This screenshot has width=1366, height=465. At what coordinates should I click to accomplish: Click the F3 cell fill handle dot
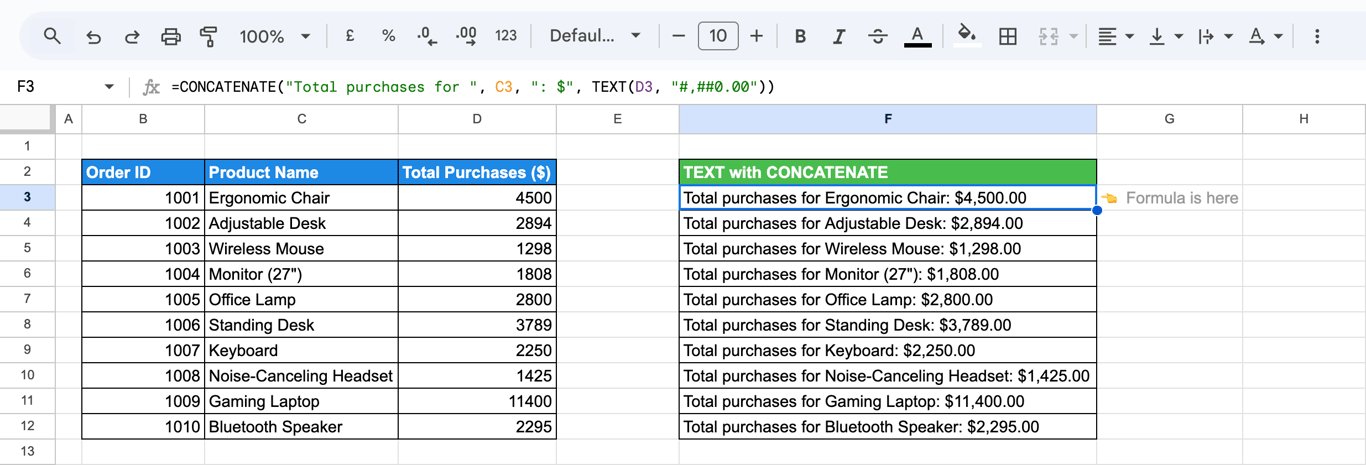[x=1097, y=210]
